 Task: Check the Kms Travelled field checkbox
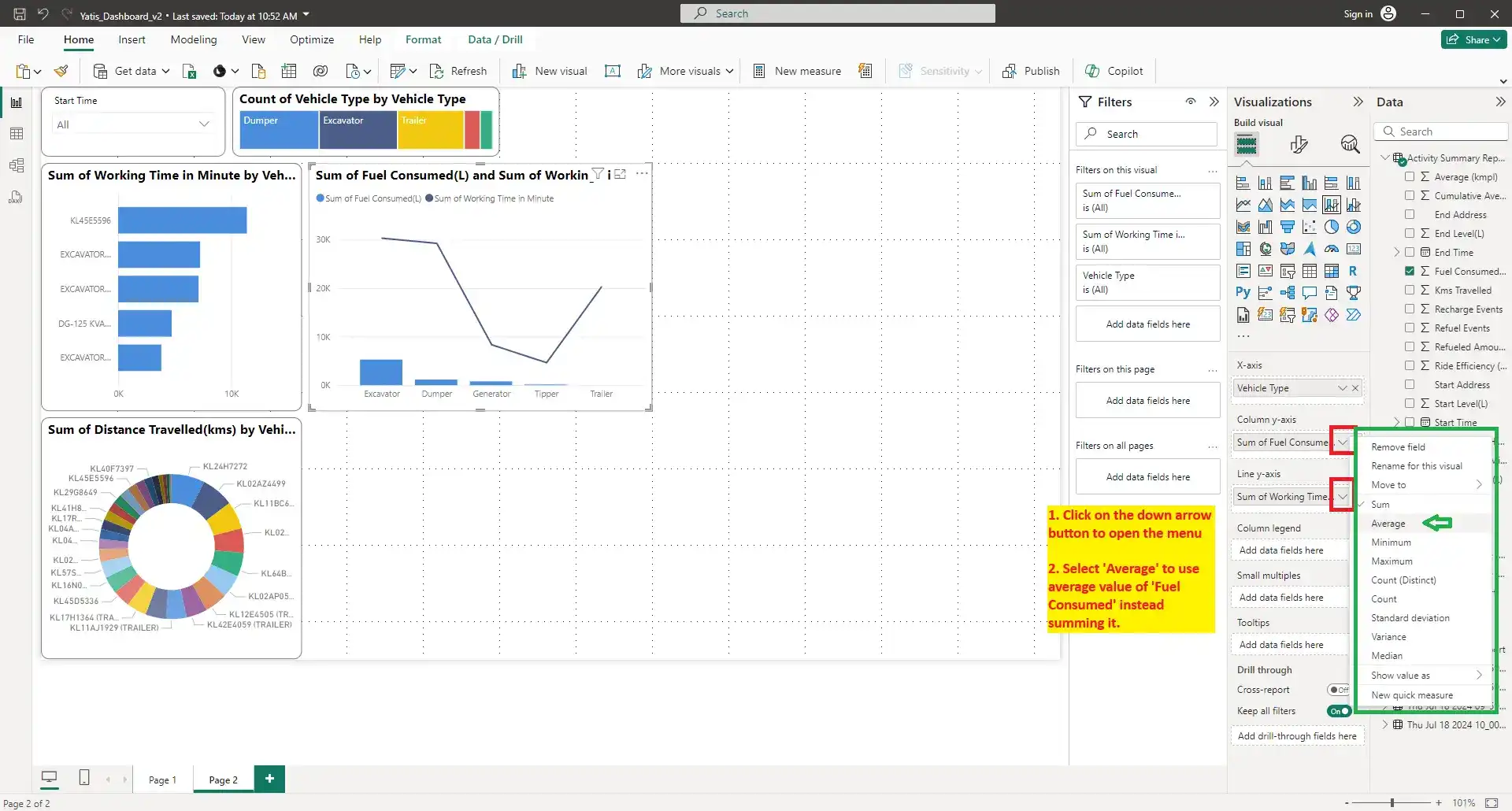(x=1410, y=291)
